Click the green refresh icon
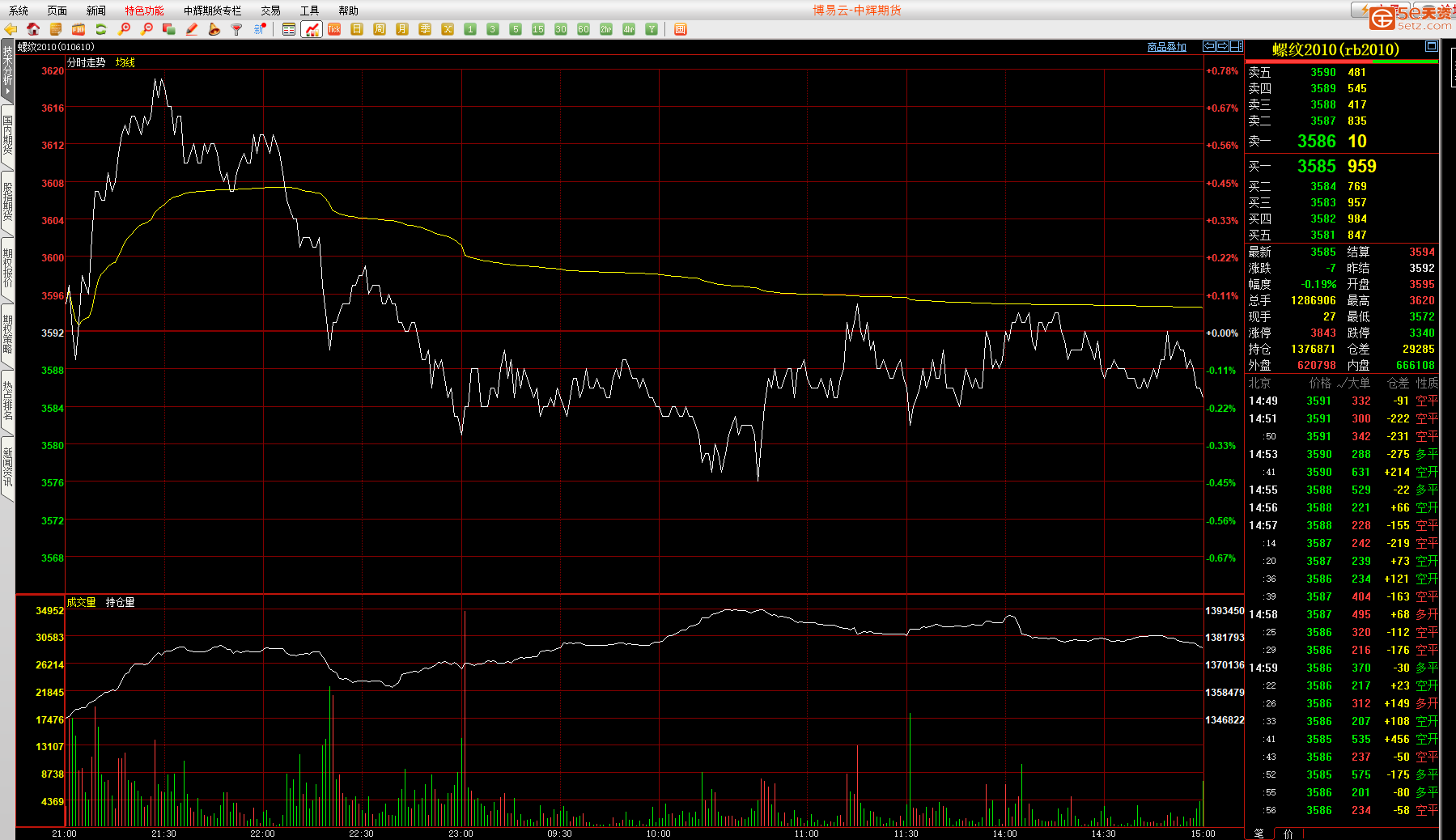The height and width of the screenshot is (840, 1456). pyautogui.click(x=101, y=29)
